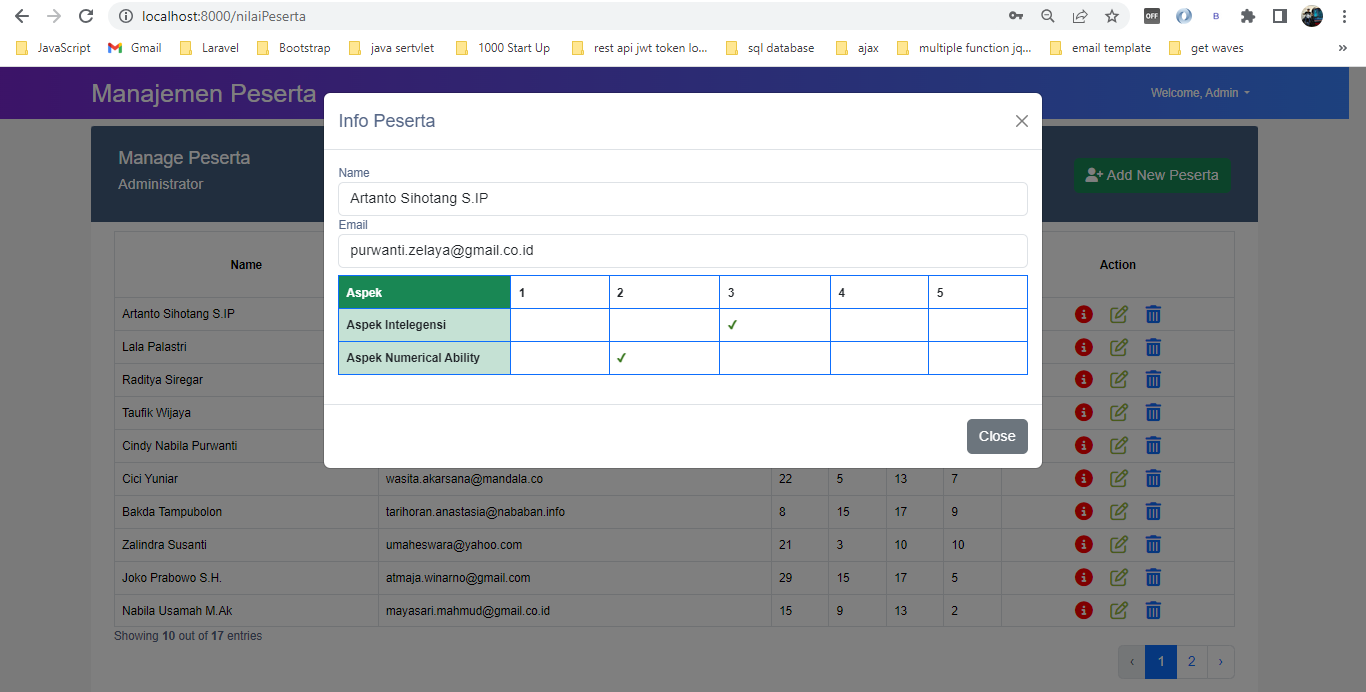Click Aspek Numerical Ability checkmark under column 2

pyautogui.click(x=621, y=358)
